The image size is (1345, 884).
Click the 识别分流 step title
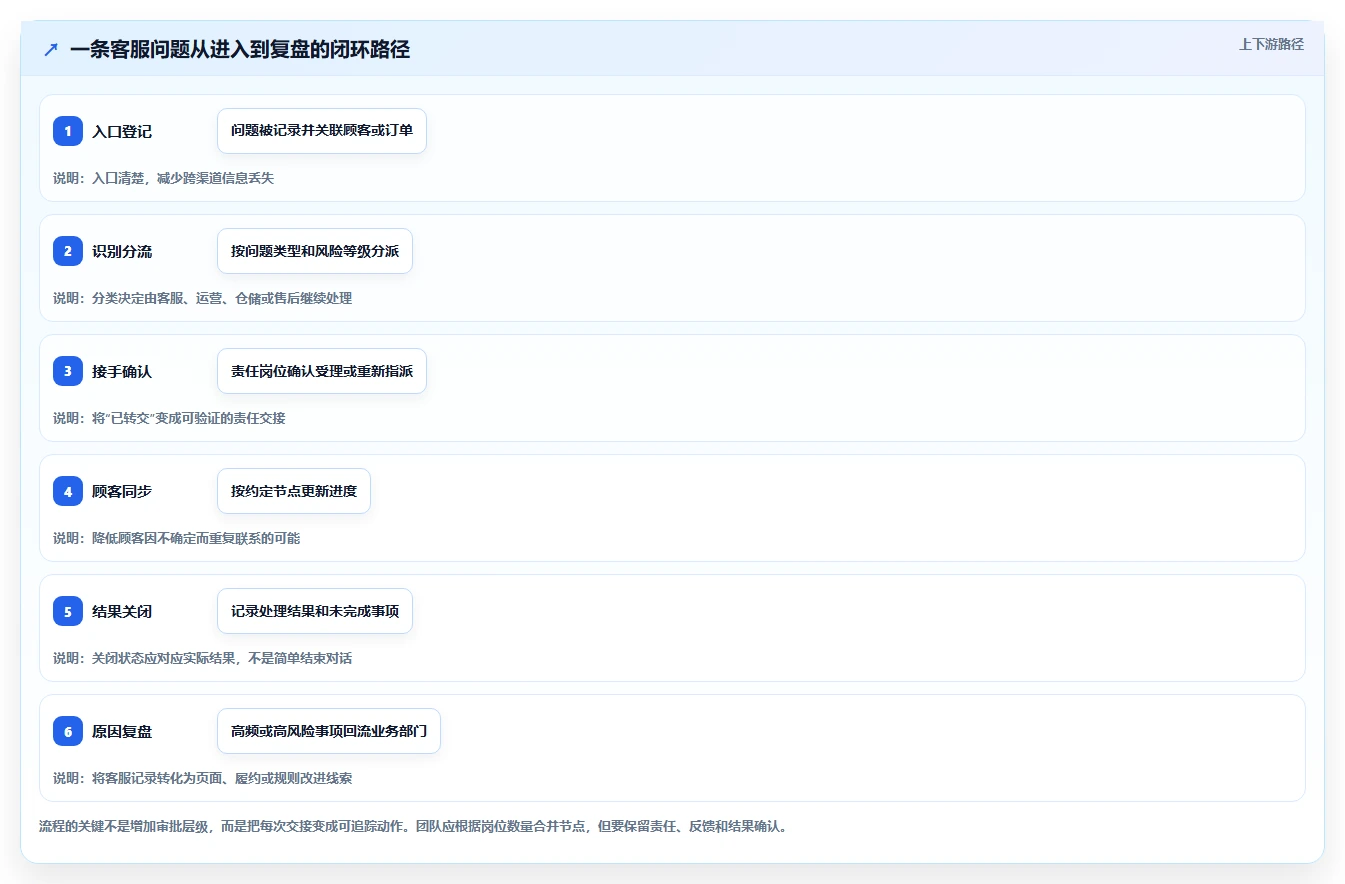pos(122,251)
